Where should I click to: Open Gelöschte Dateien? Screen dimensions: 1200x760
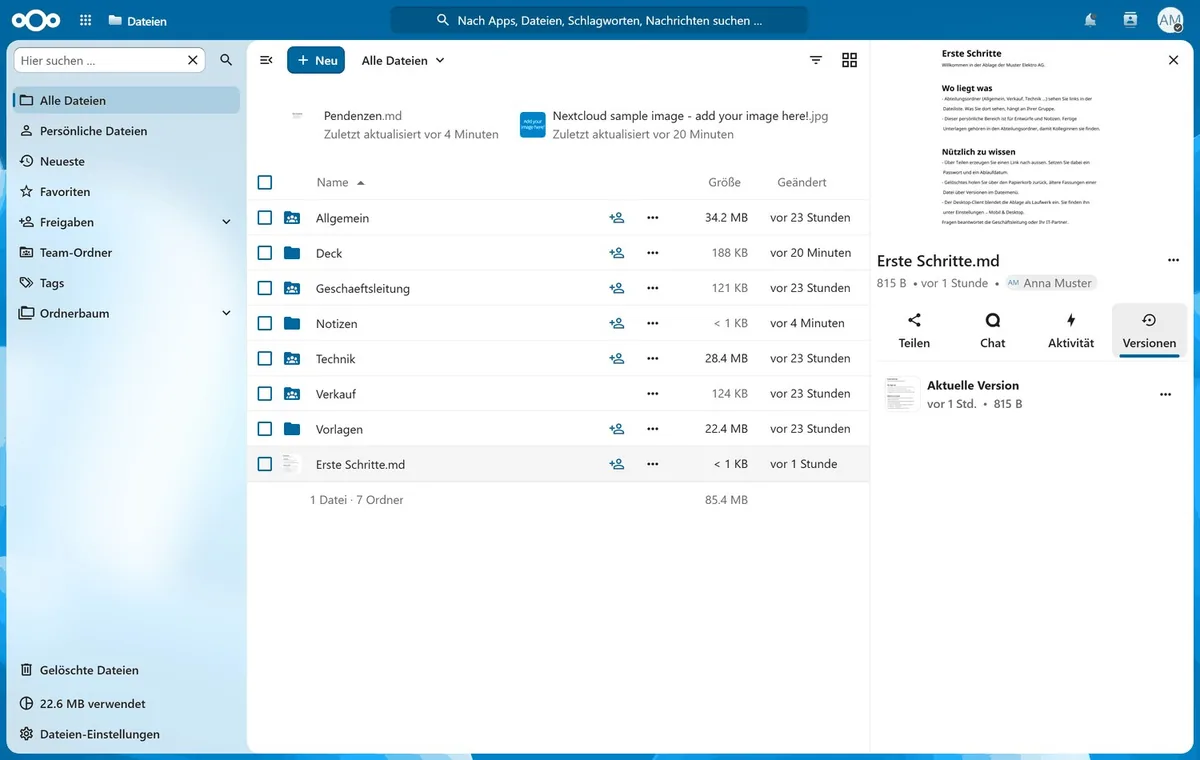[x=127, y=670]
